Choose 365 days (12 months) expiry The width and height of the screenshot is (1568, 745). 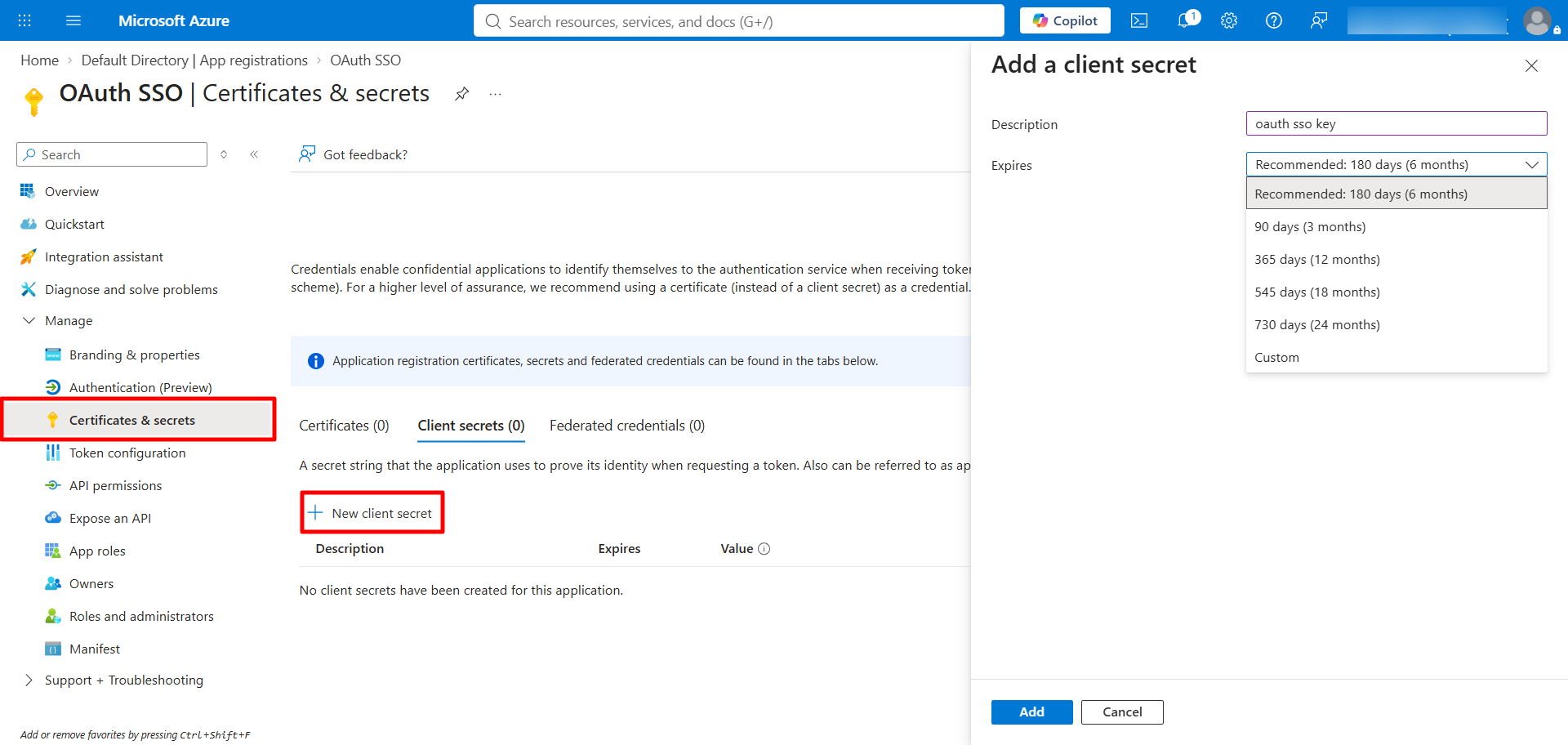coord(1396,259)
